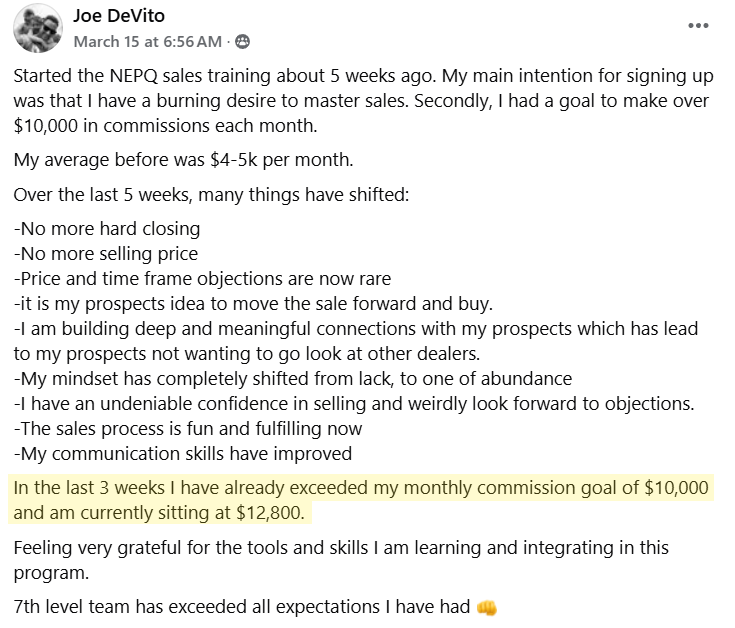Viewport: 735px width, 628px height.
Task: Click the "-No more selling price" line
Action: 105,253
